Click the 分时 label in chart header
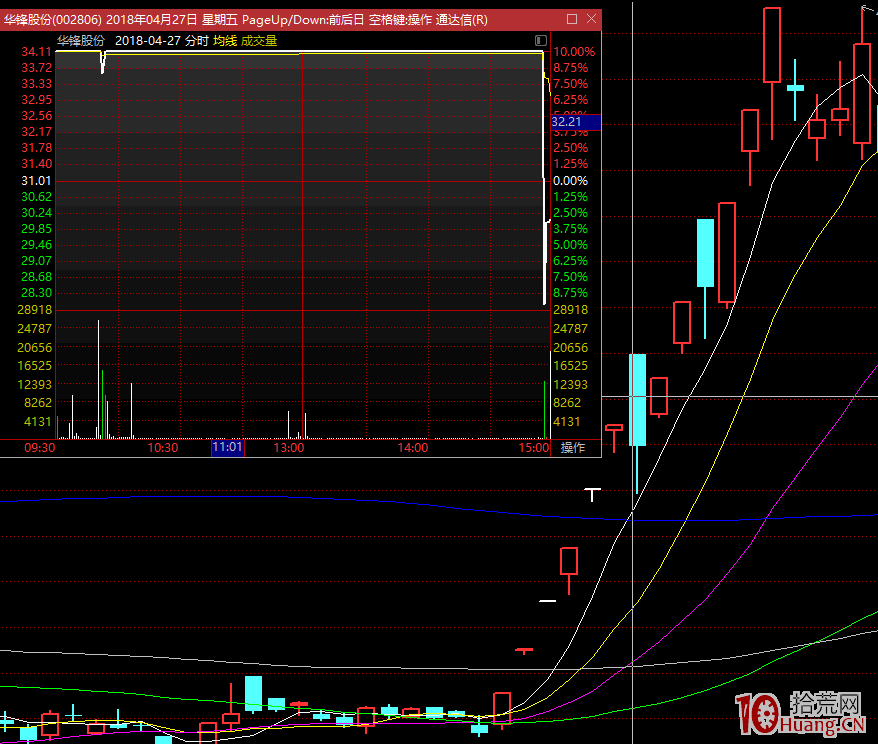This screenshot has height=744, width=878. point(197,41)
